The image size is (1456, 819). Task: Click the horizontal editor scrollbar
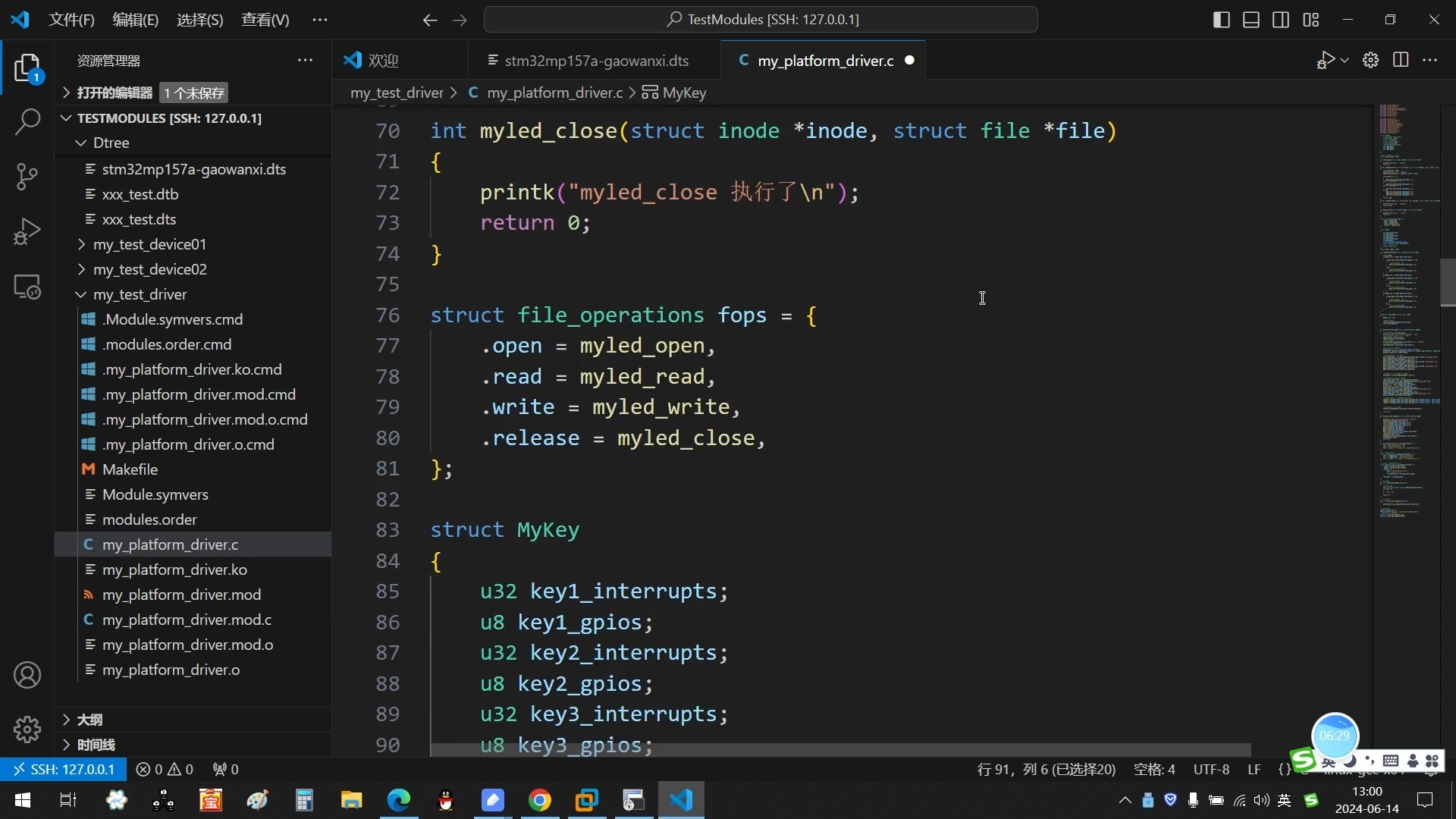(840, 749)
